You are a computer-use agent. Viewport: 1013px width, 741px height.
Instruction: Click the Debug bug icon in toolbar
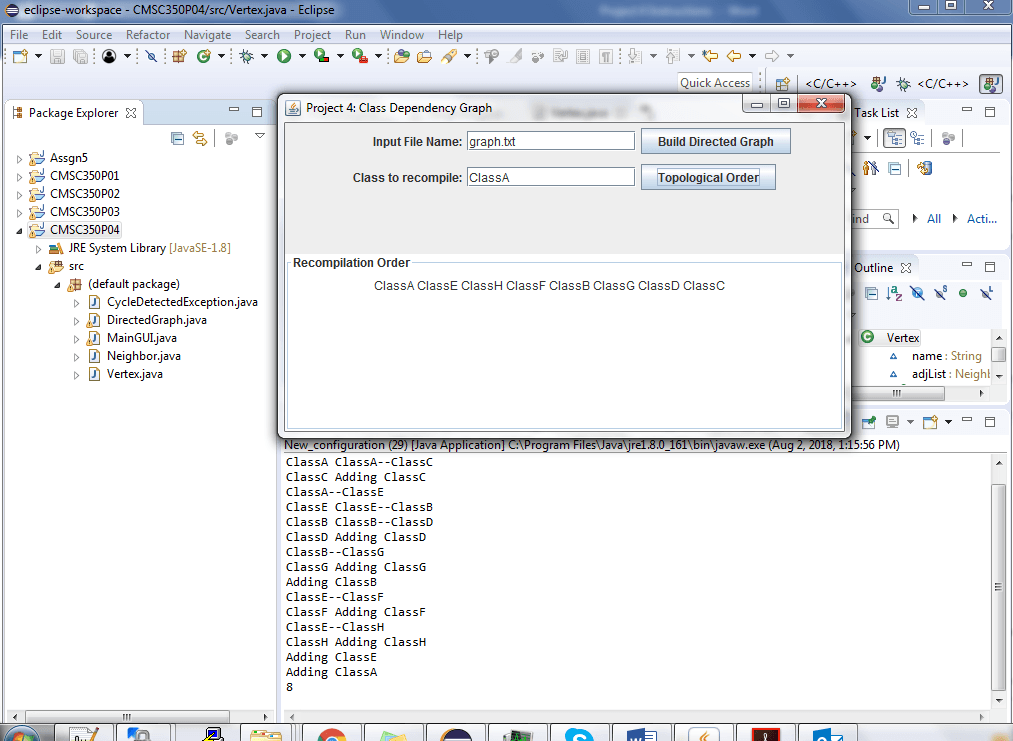pos(246,56)
